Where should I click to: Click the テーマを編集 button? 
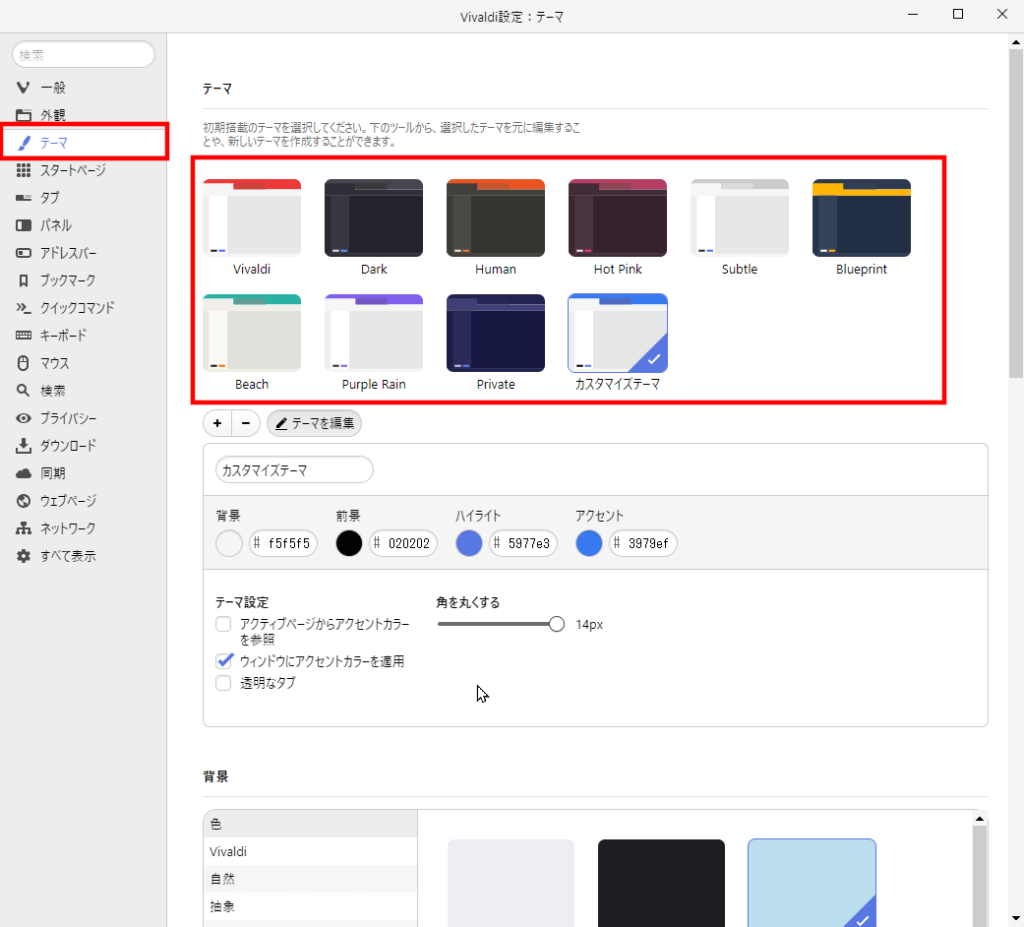314,423
